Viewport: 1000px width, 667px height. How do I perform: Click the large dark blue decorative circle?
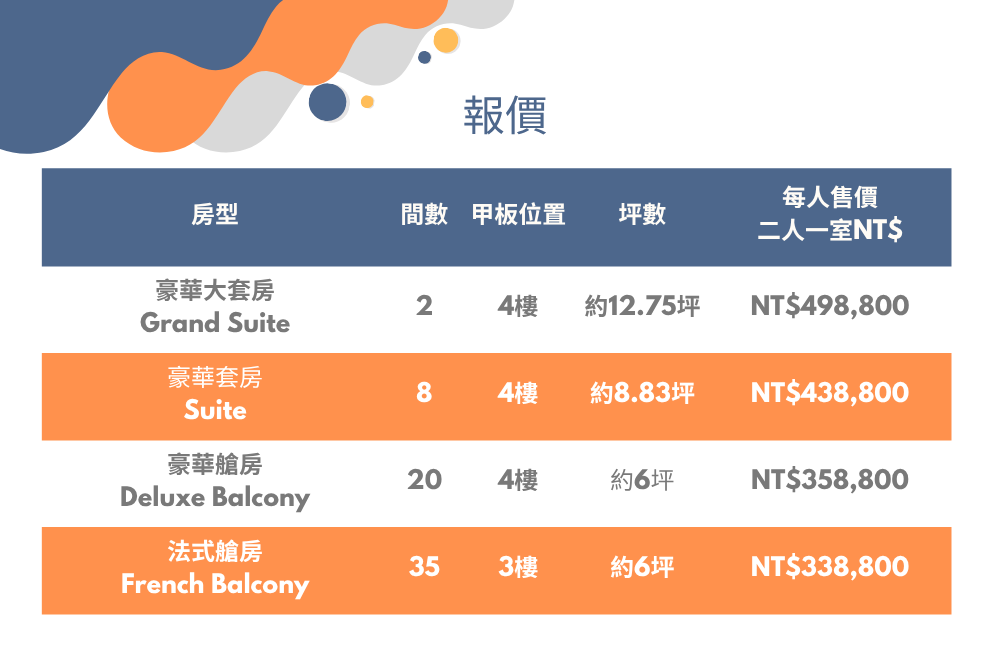click(327, 102)
